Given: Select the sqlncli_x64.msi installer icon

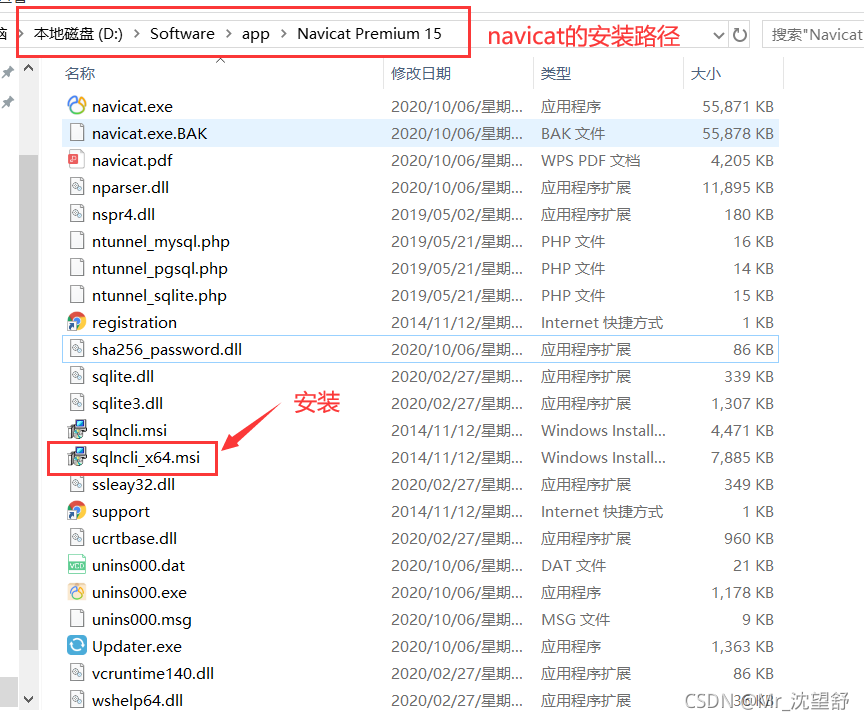Looking at the screenshot, I should tap(77, 457).
